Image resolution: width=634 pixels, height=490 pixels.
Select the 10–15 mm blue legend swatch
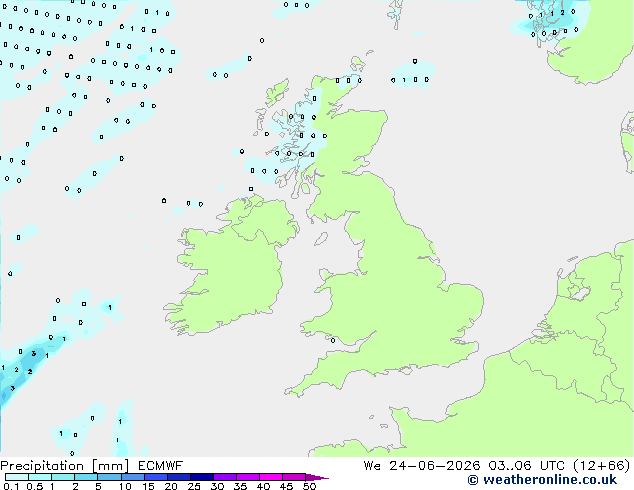(x=133, y=477)
